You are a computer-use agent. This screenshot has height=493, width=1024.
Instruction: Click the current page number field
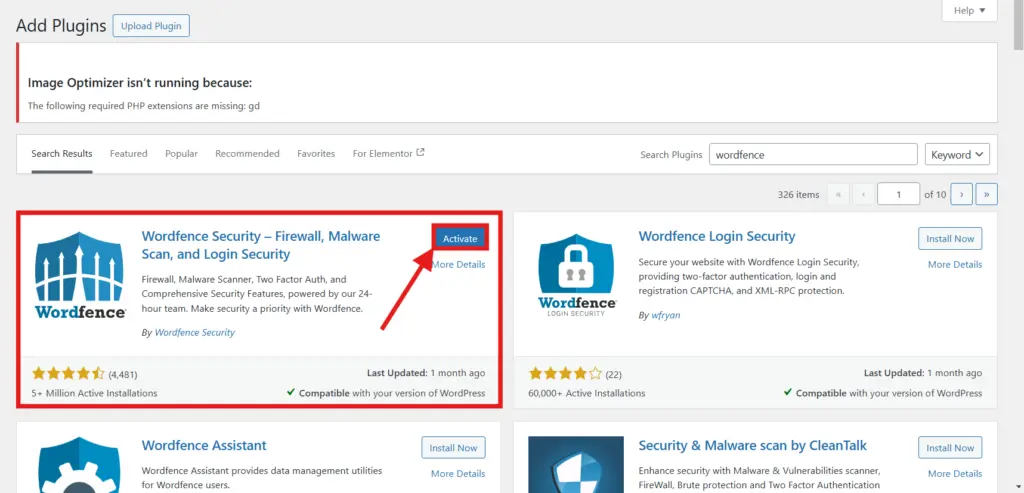tap(899, 195)
